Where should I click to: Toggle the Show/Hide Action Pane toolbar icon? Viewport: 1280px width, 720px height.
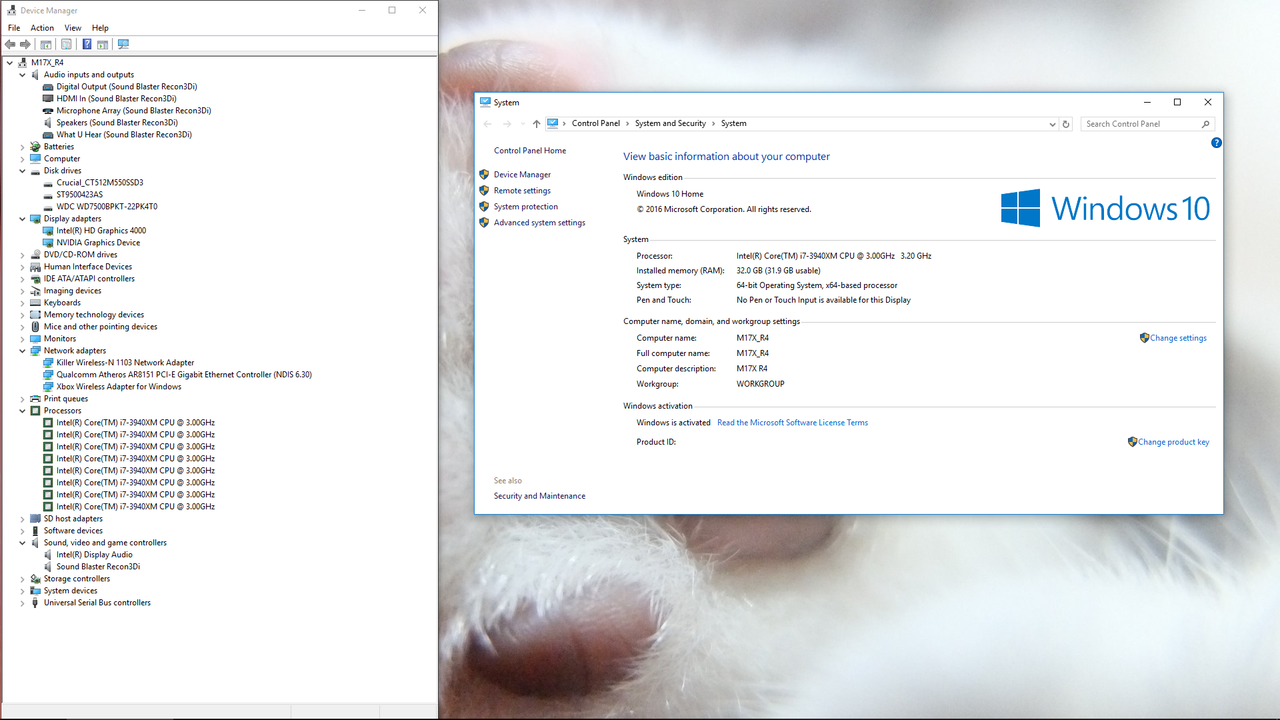pyautogui.click(x=102, y=44)
